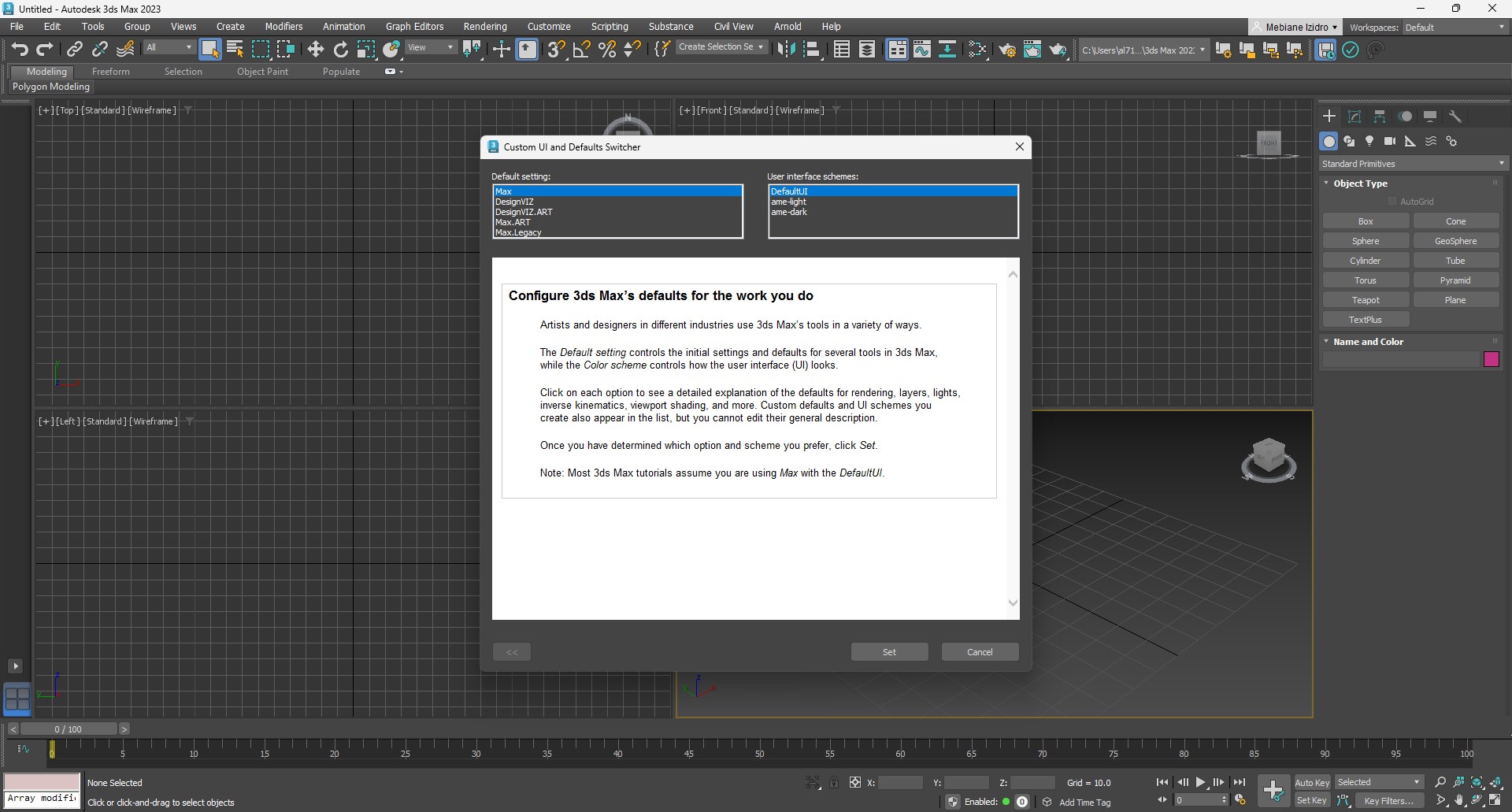
Task: Click the pink object color swatch
Action: coord(1491,360)
